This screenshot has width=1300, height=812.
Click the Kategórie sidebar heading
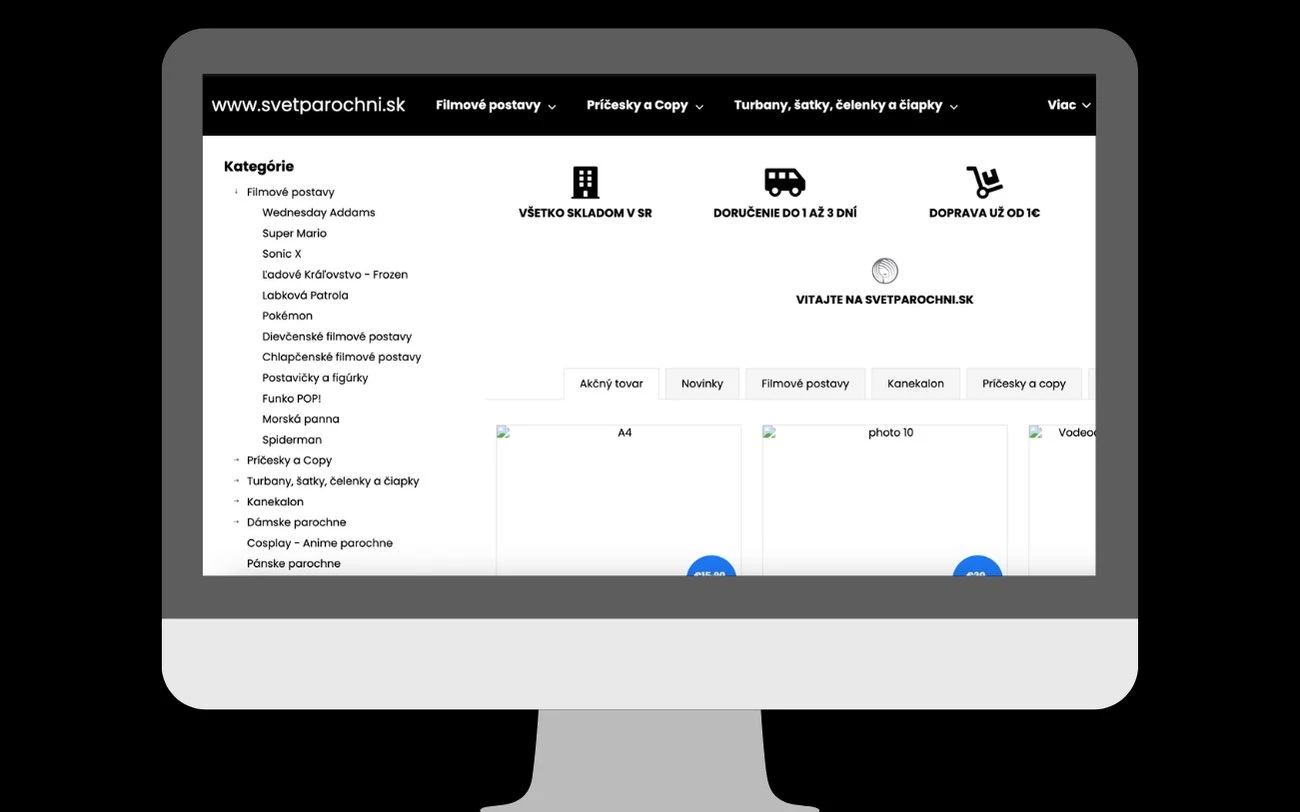pyautogui.click(x=259, y=167)
